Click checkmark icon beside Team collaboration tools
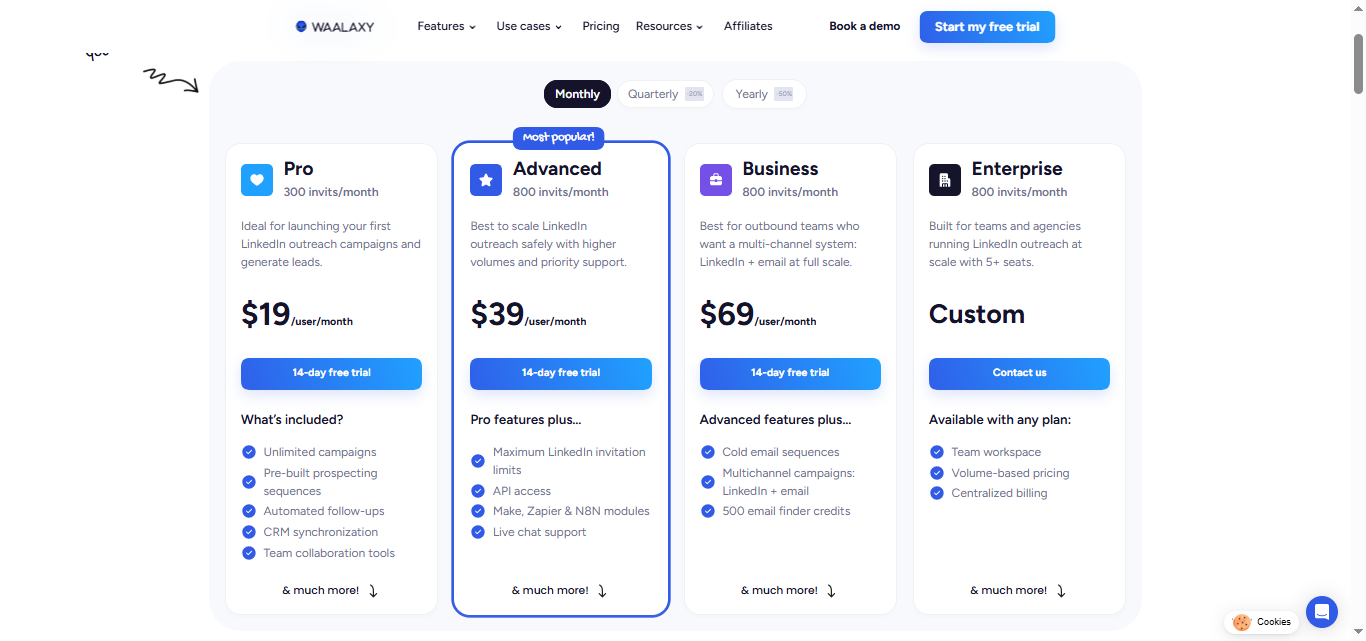Screen dimensions: 1366x641 [249, 553]
